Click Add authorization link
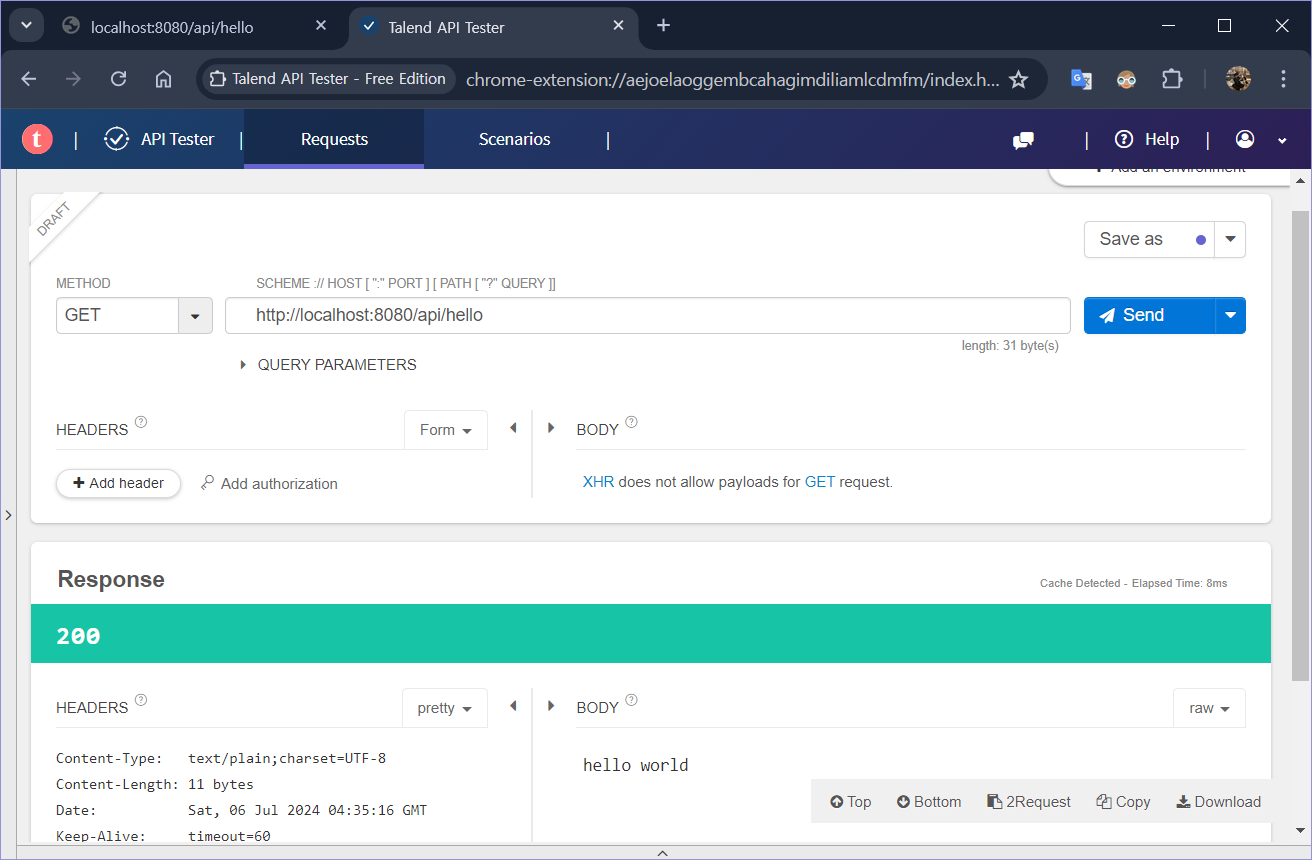This screenshot has height=860, width=1312. tap(269, 483)
